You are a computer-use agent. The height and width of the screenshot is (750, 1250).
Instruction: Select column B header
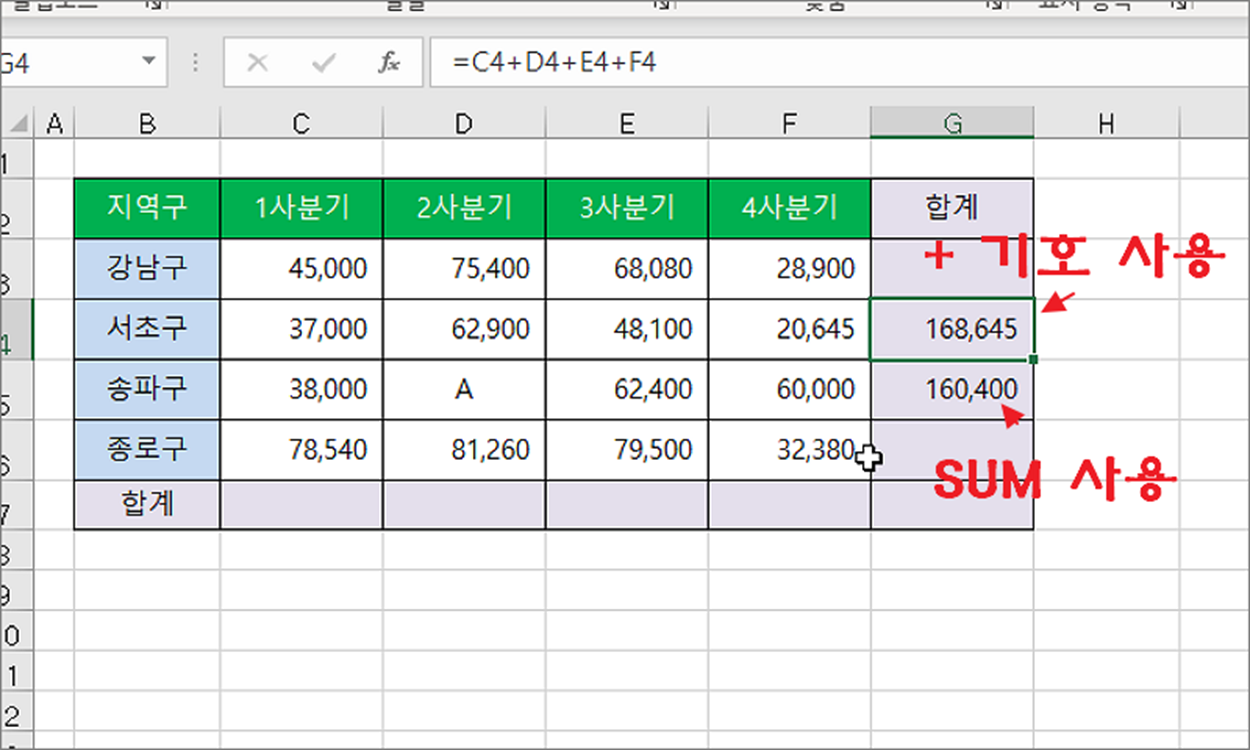click(x=147, y=124)
